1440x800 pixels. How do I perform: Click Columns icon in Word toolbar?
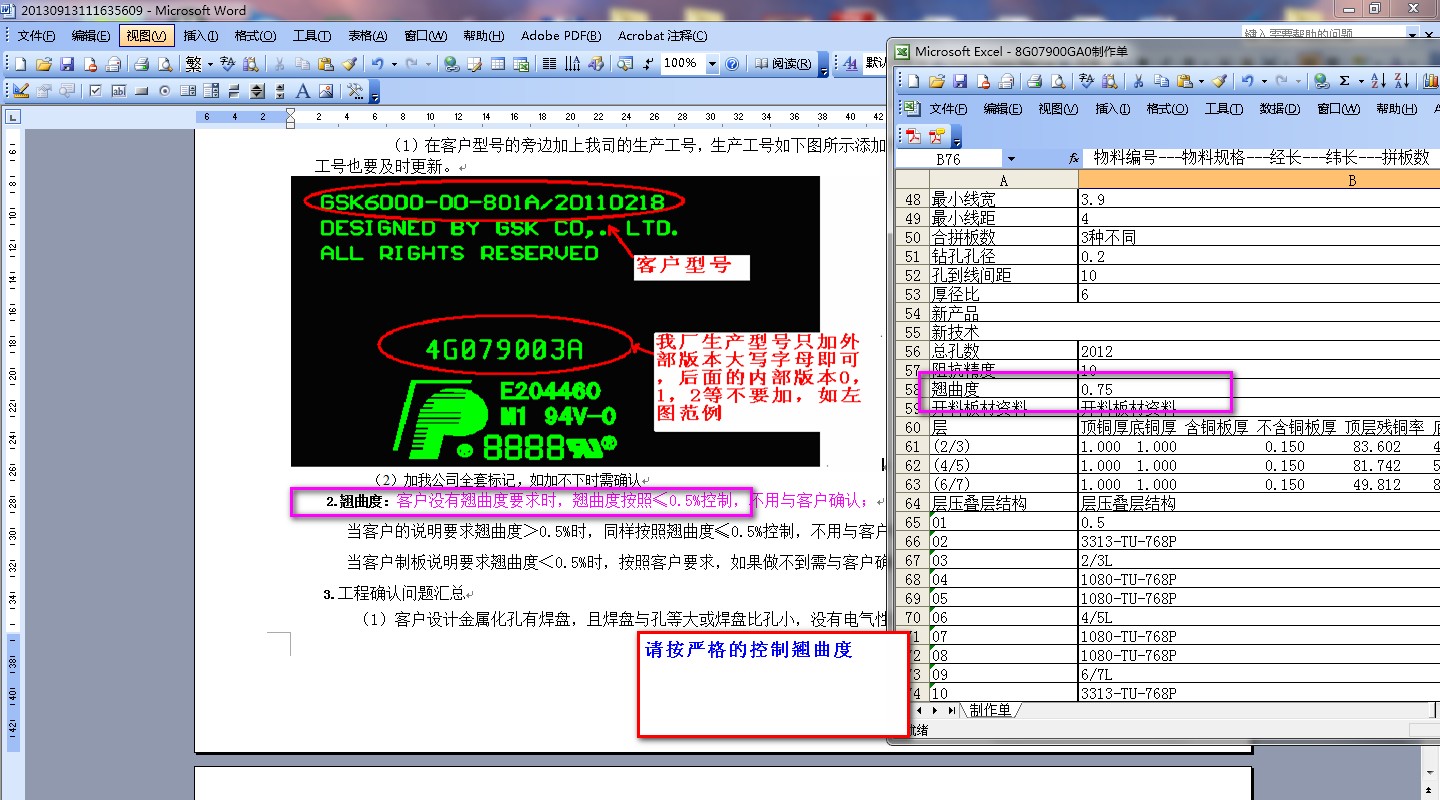[549, 64]
